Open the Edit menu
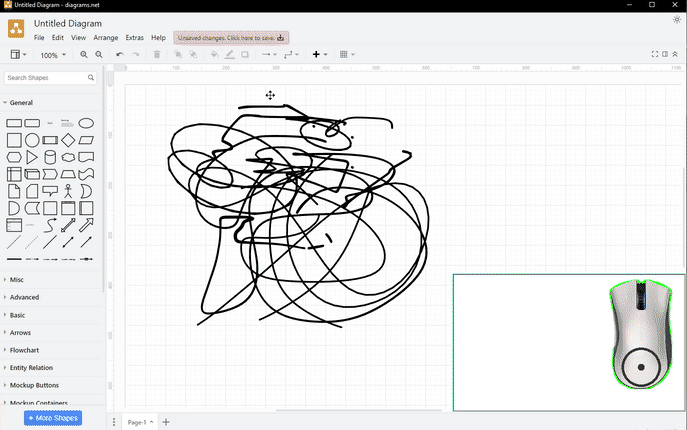Screen dimensions: 687x430 coord(58,38)
